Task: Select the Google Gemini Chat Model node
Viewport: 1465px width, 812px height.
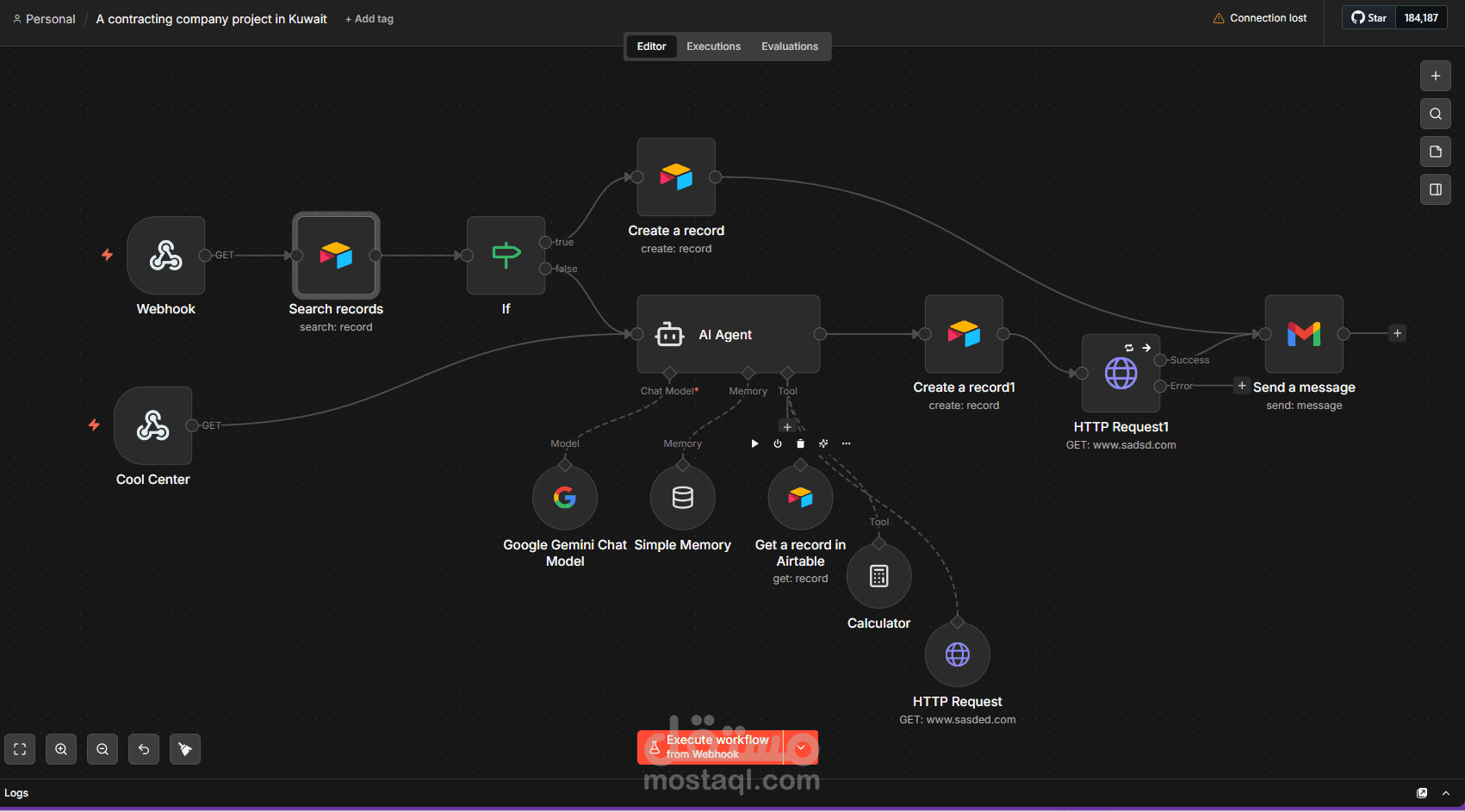Action: click(x=565, y=498)
